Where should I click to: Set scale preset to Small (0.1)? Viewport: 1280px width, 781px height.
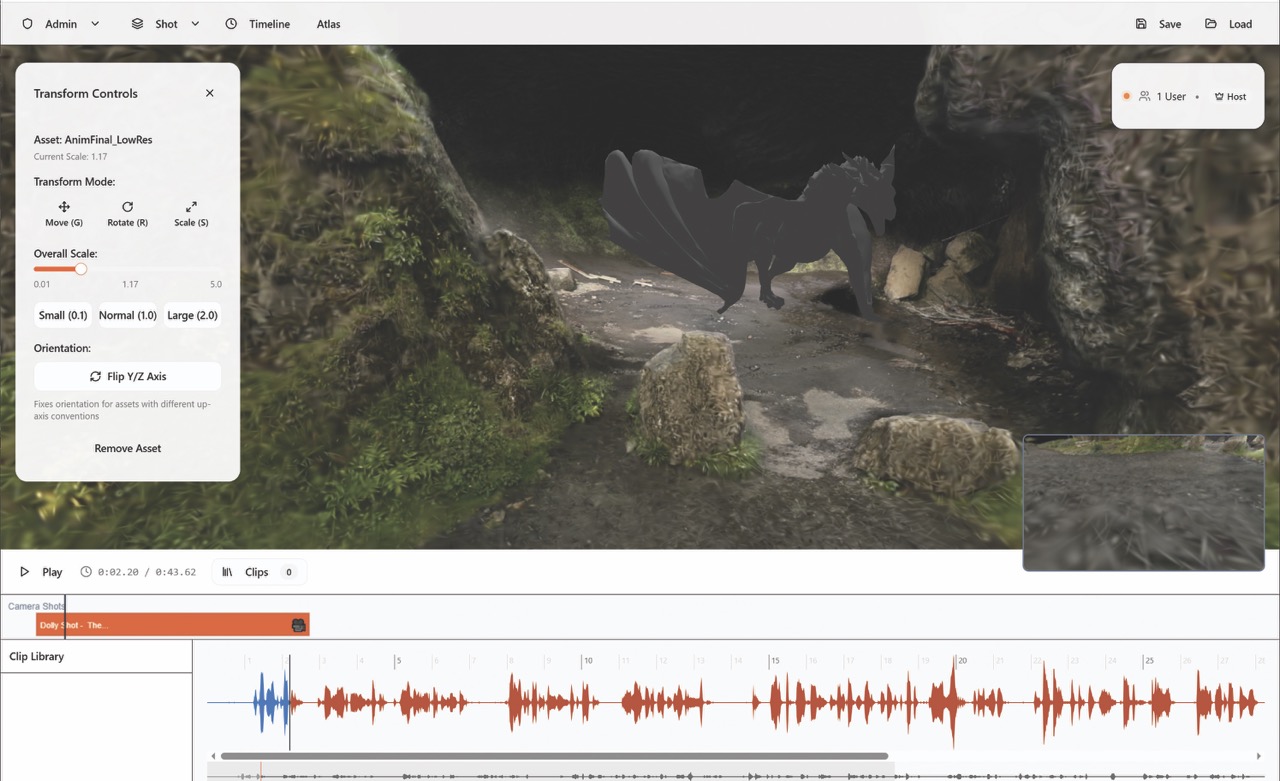64,315
